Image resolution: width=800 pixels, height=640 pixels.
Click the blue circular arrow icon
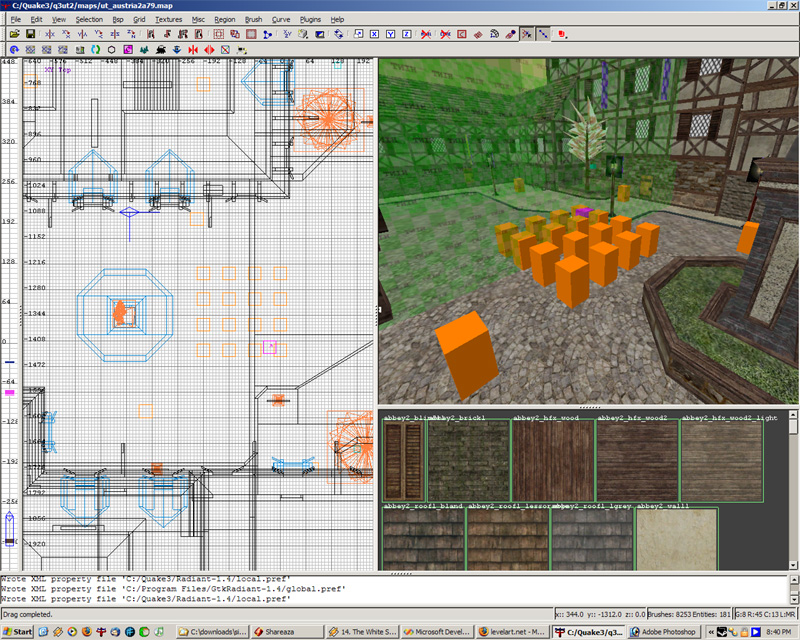[x=14, y=50]
